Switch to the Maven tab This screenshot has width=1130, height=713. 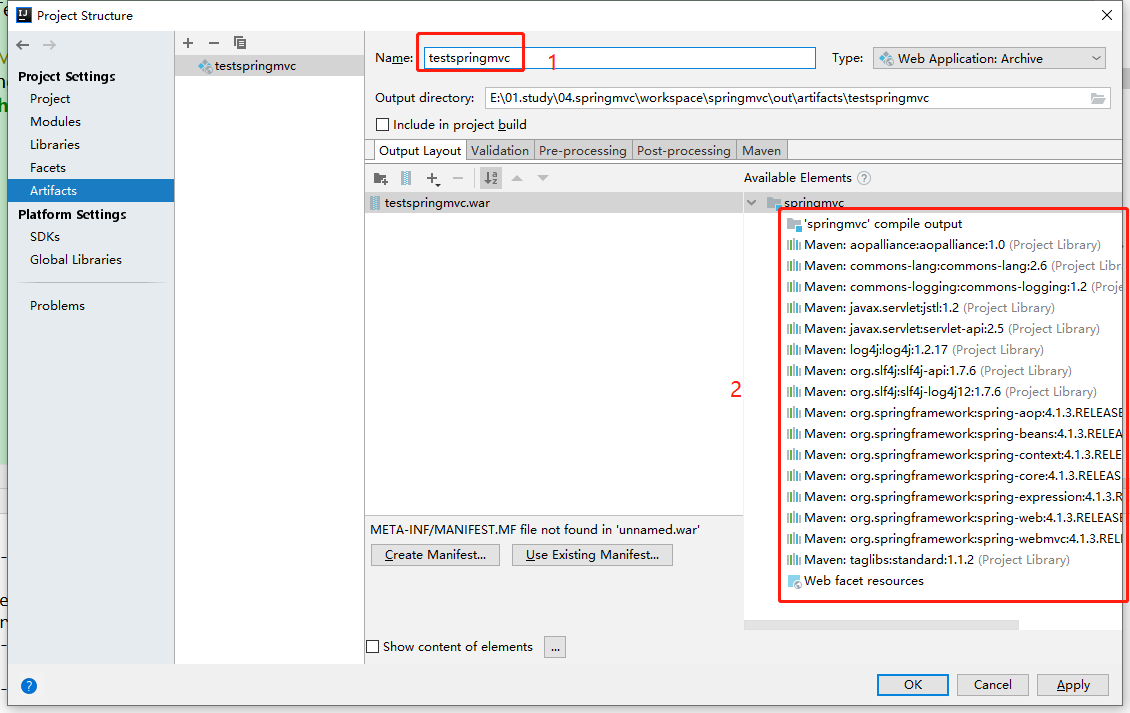pyautogui.click(x=761, y=150)
